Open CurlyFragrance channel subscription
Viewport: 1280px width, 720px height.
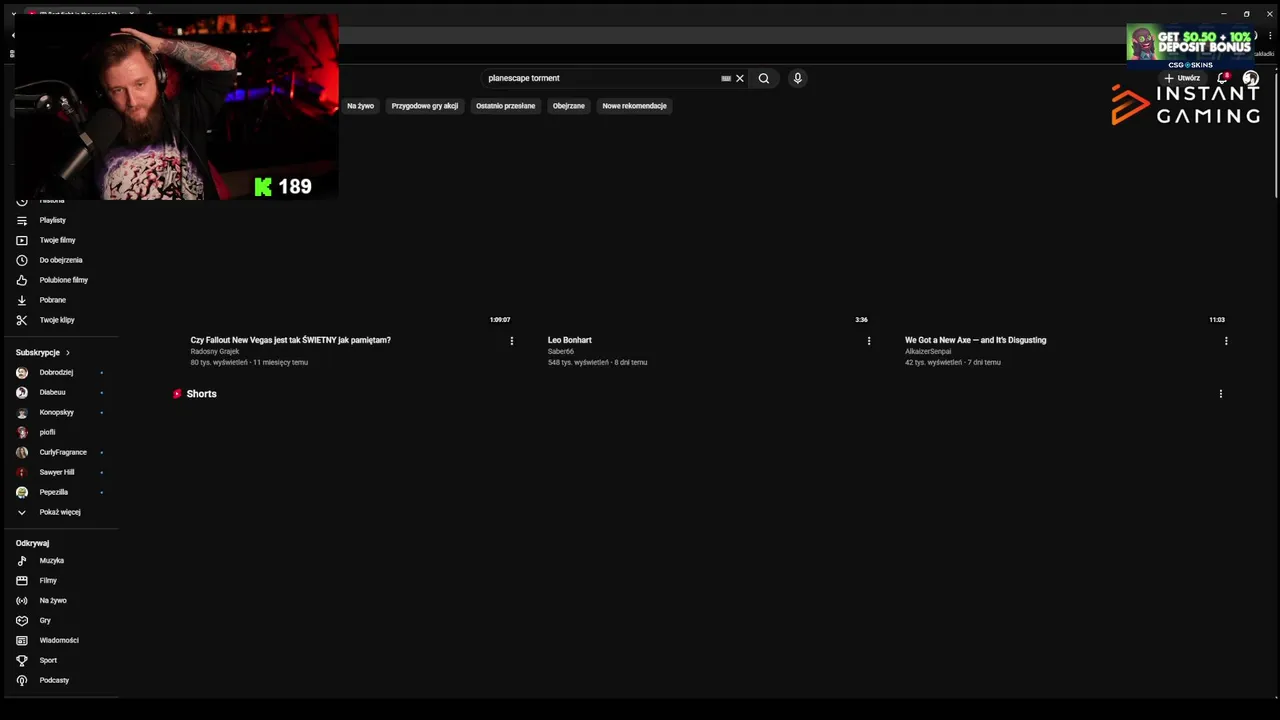60,452
